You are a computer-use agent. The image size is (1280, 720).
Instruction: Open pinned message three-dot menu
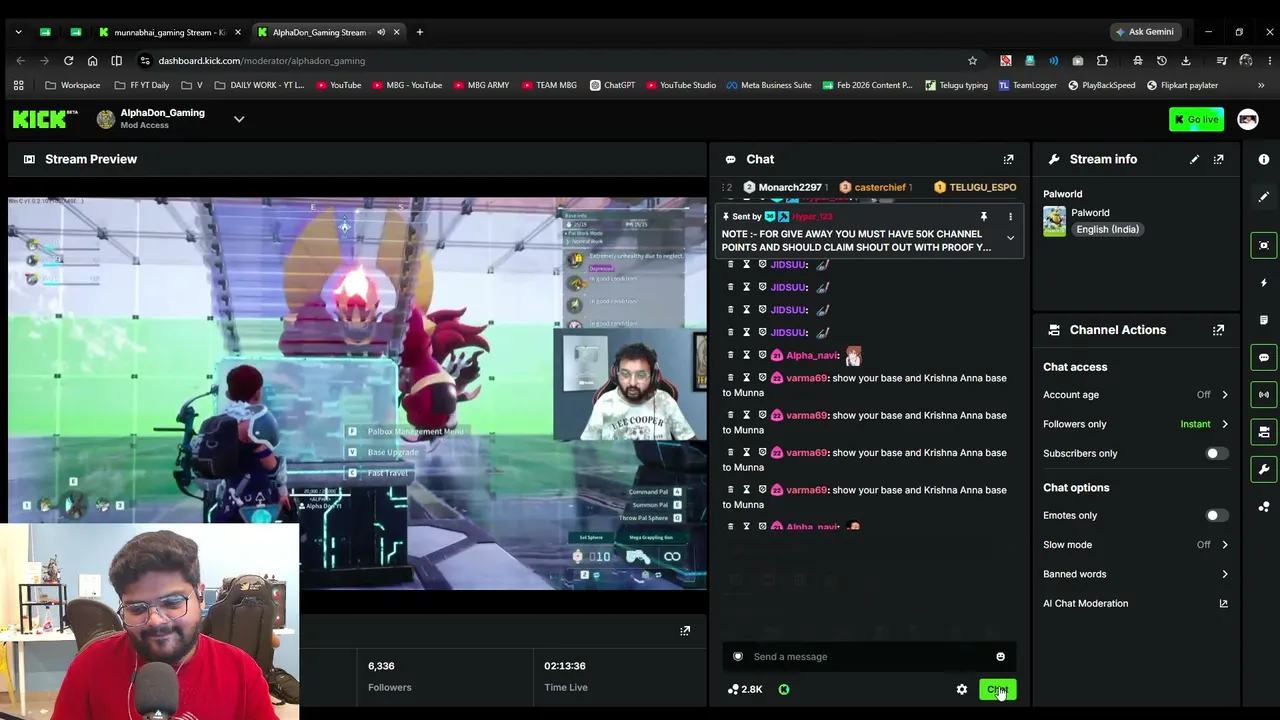coord(1010,216)
